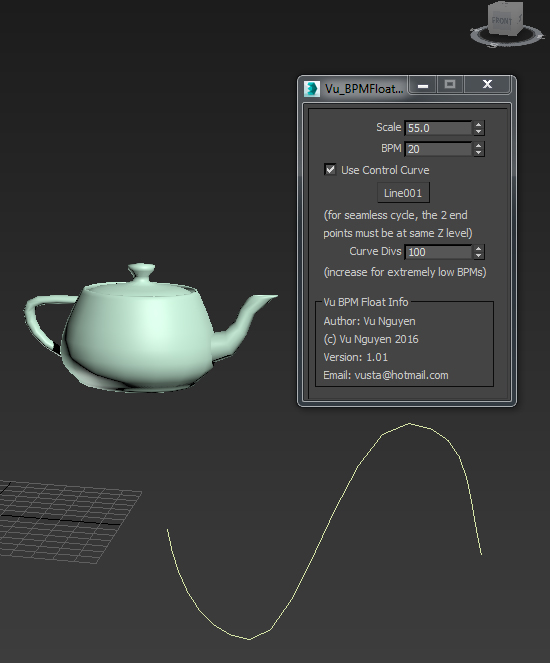Screen dimensions: 550x663
Task: Click the Vu_BPMFloat dialog title bar
Action: [x=364, y=88]
